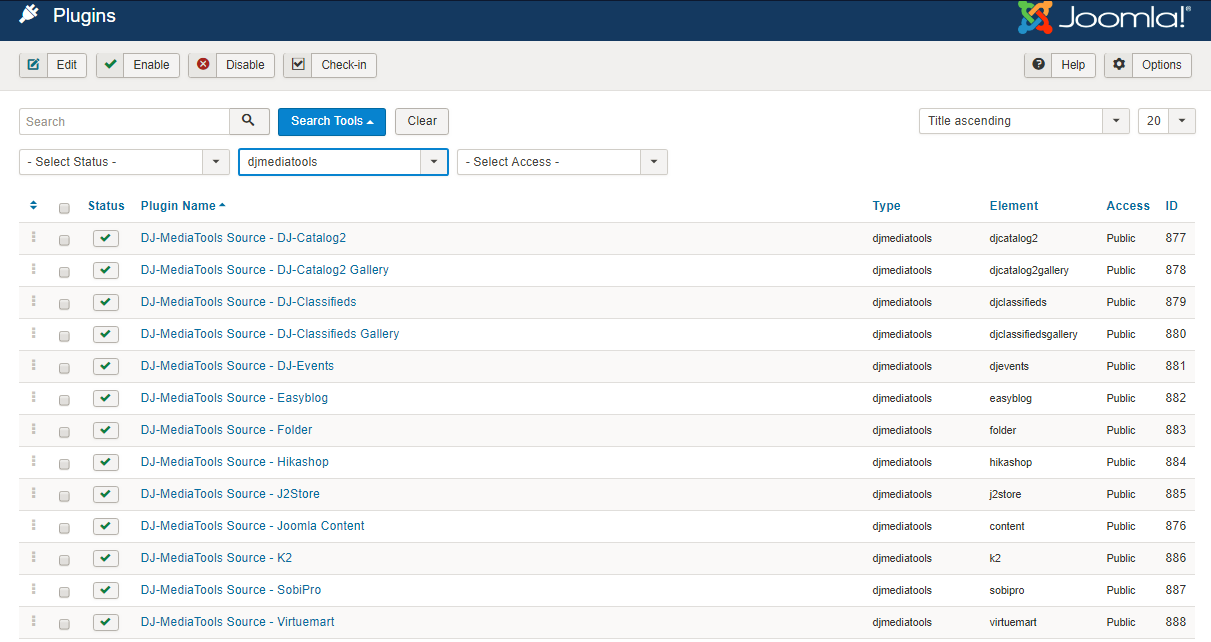This screenshot has height=642, width=1211.
Task: Toggle status icon for Virtuemart plugin
Action: coord(106,622)
